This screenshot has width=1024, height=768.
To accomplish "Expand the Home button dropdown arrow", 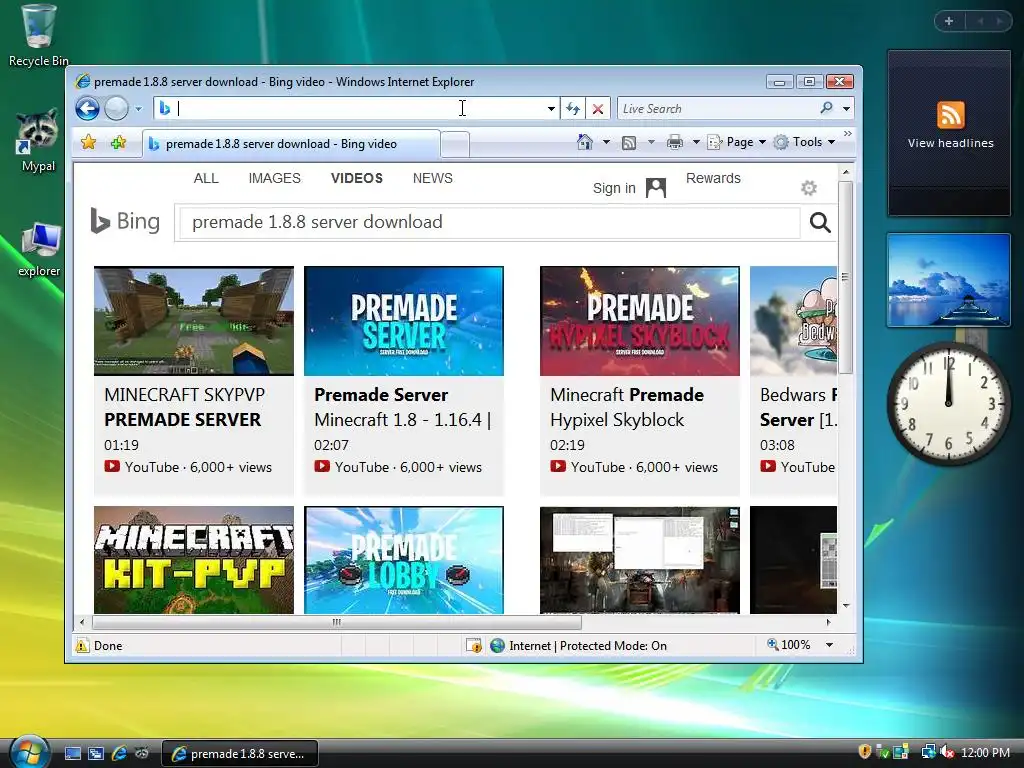I will (606, 142).
